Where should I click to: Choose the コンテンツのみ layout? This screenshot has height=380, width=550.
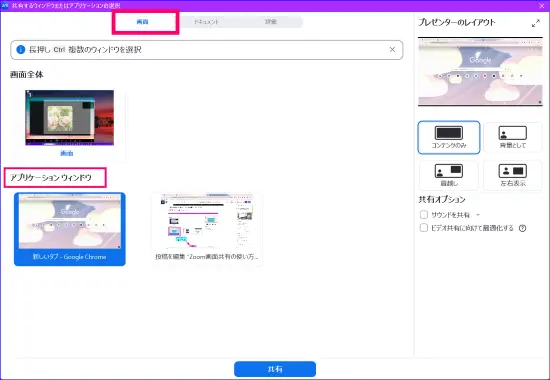point(449,137)
